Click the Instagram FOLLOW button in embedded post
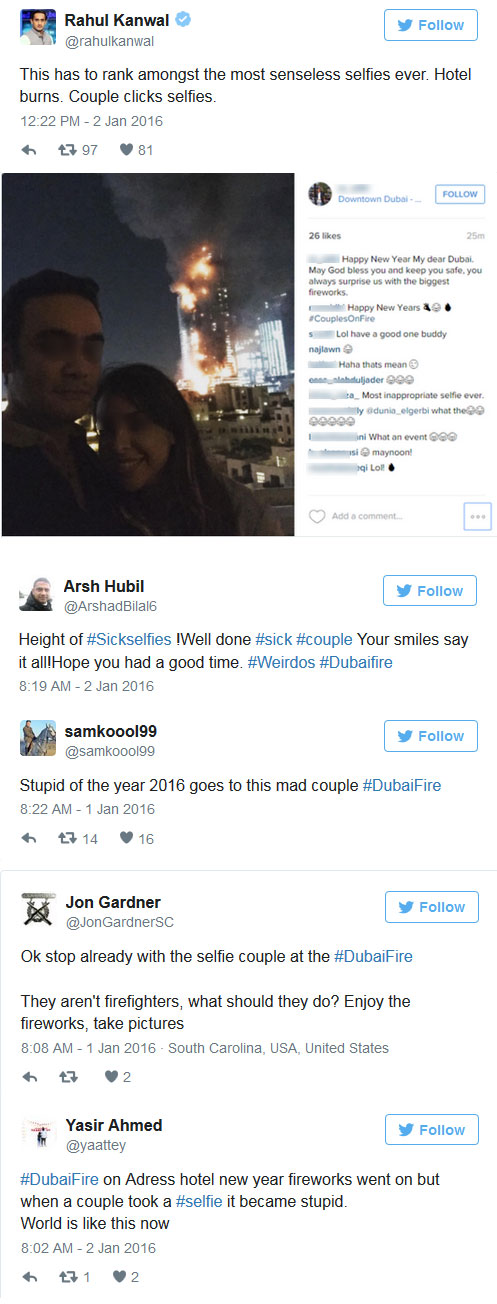 coord(460,194)
